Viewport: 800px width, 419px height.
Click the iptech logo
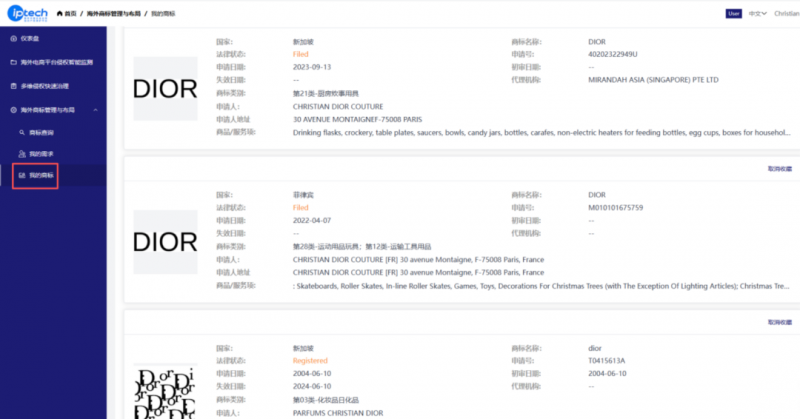click(x=31, y=14)
